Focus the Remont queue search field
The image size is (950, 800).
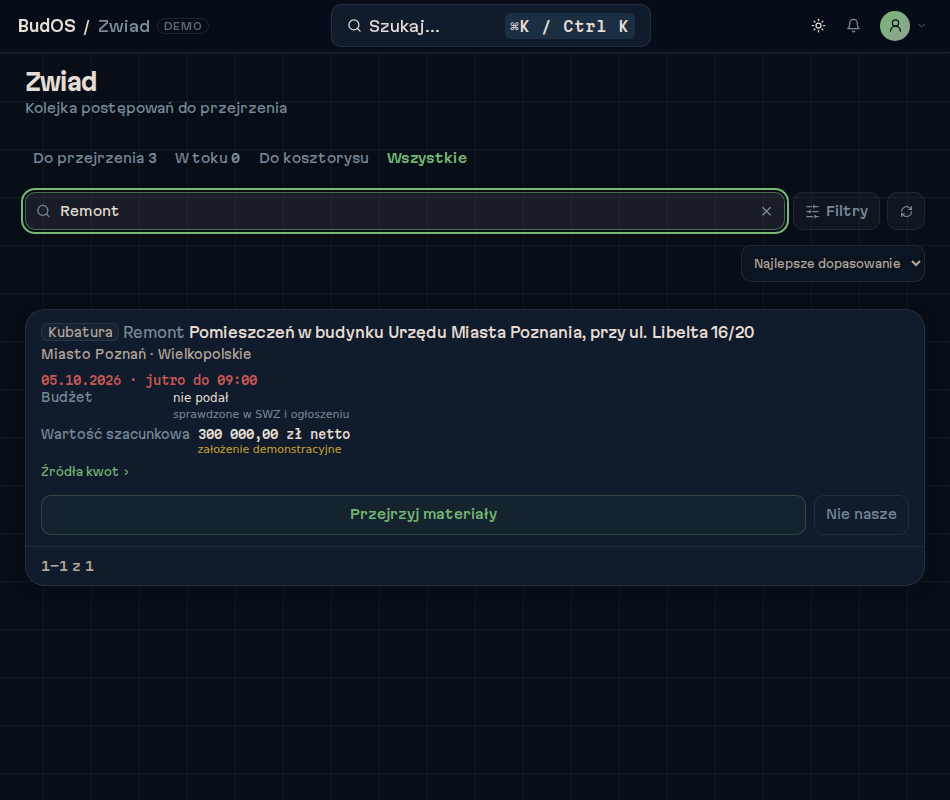[x=405, y=211]
